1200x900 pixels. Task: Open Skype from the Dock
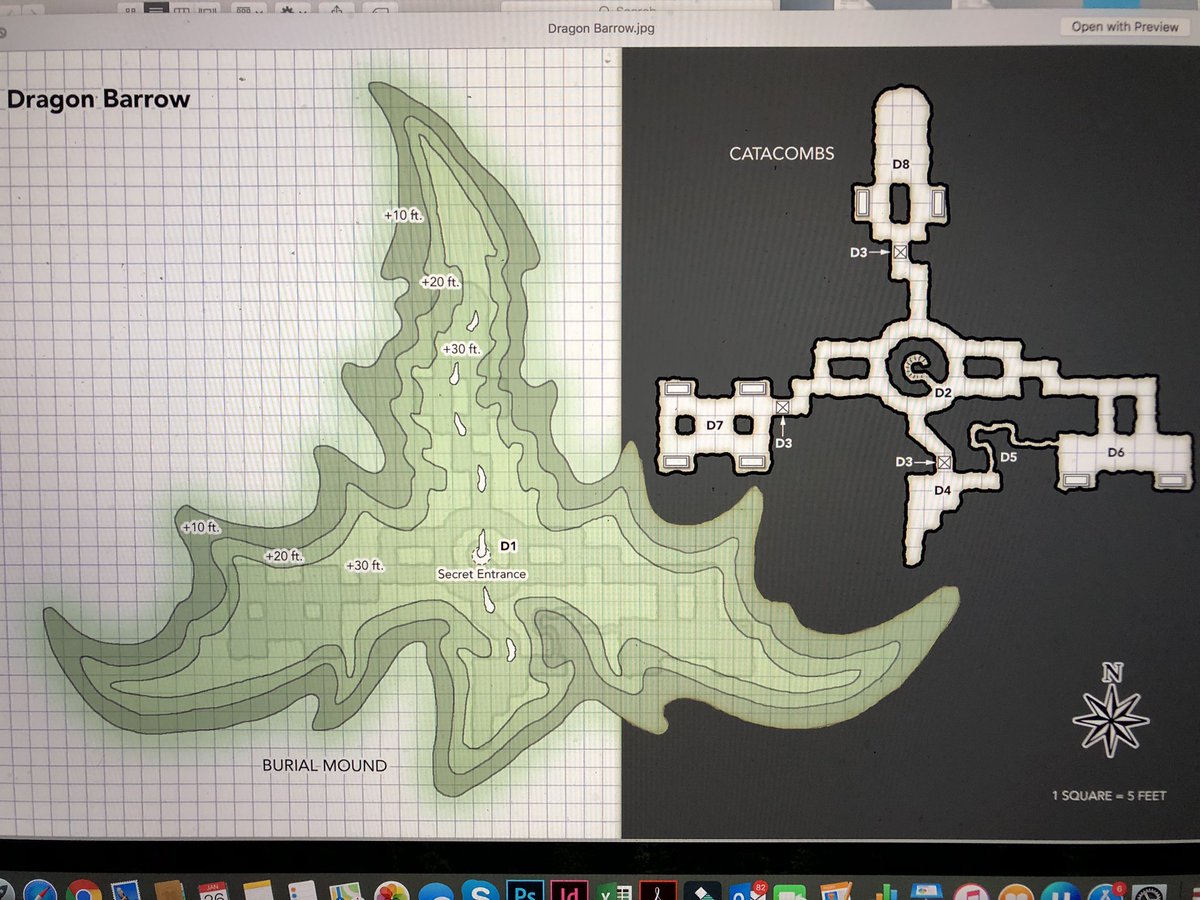[x=478, y=889]
